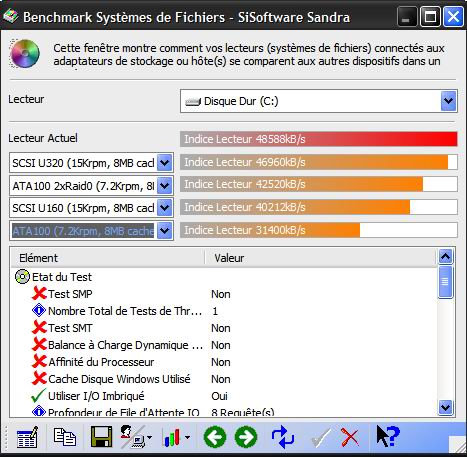Screen dimensions: 467x457
Task: Open the Lecteur Disque Dur (C:) dropdown
Action: click(448, 101)
